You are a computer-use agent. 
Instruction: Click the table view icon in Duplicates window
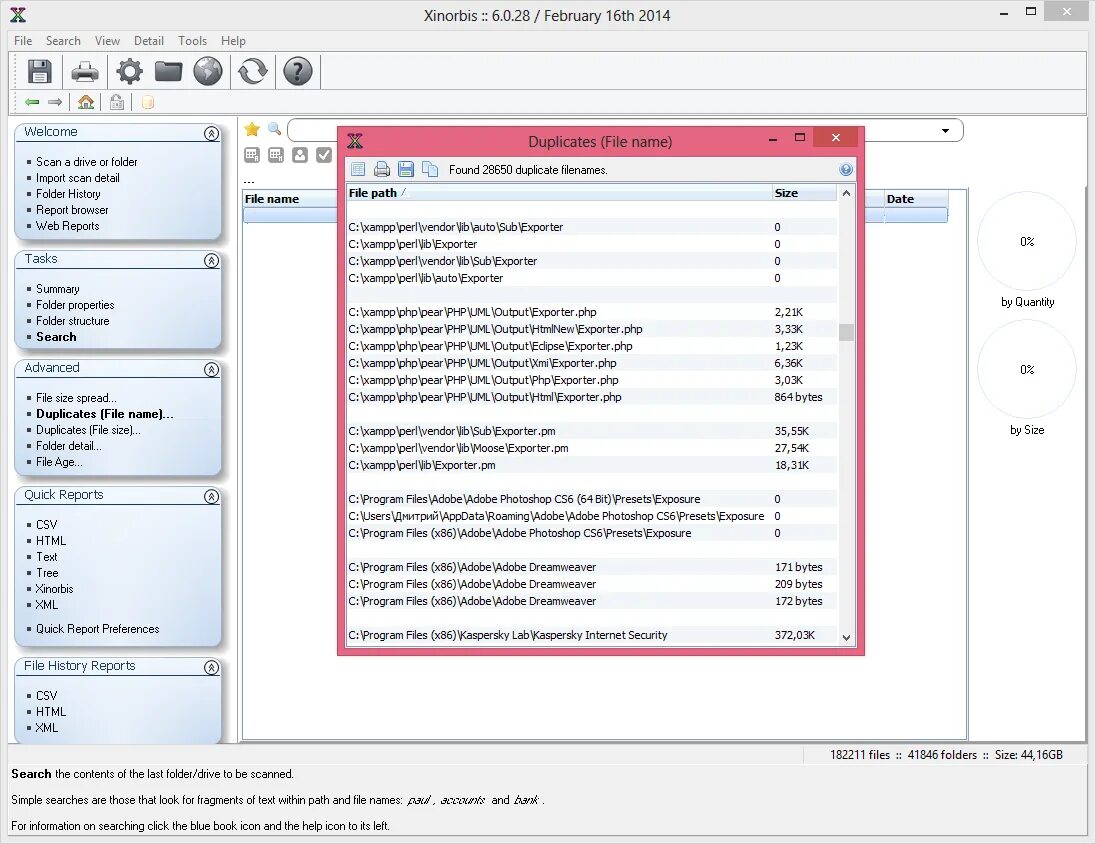coord(358,169)
